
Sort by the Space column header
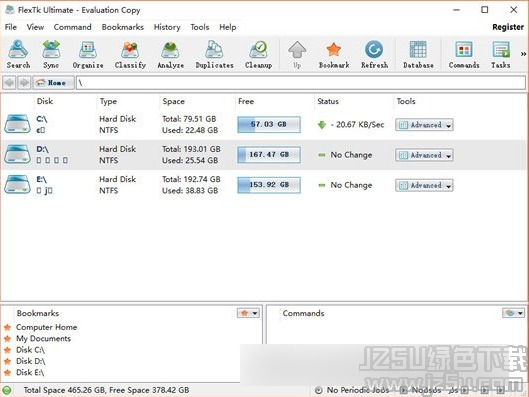point(173,101)
